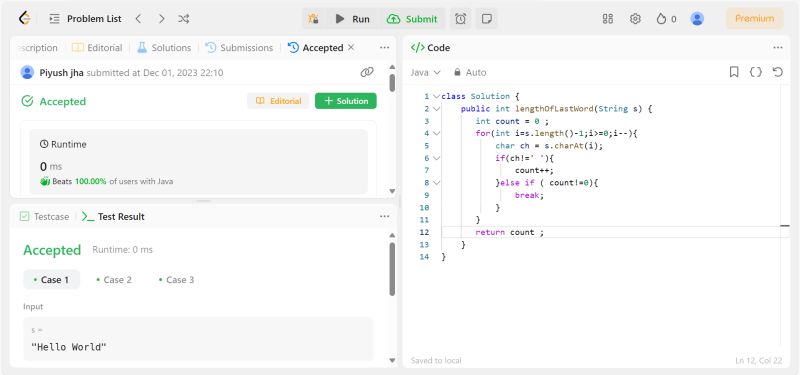Open the user profile avatar
Image resolution: width=800 pixels, height=375 pixels.
click(x=697, y=19)
